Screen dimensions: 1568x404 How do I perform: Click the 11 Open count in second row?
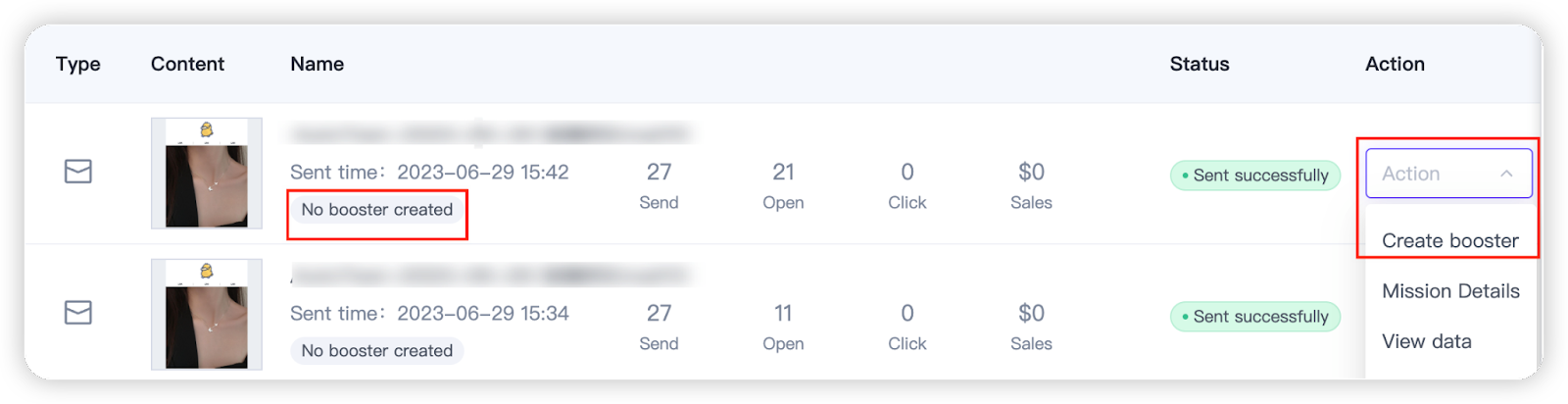click(x=783, y=314)
